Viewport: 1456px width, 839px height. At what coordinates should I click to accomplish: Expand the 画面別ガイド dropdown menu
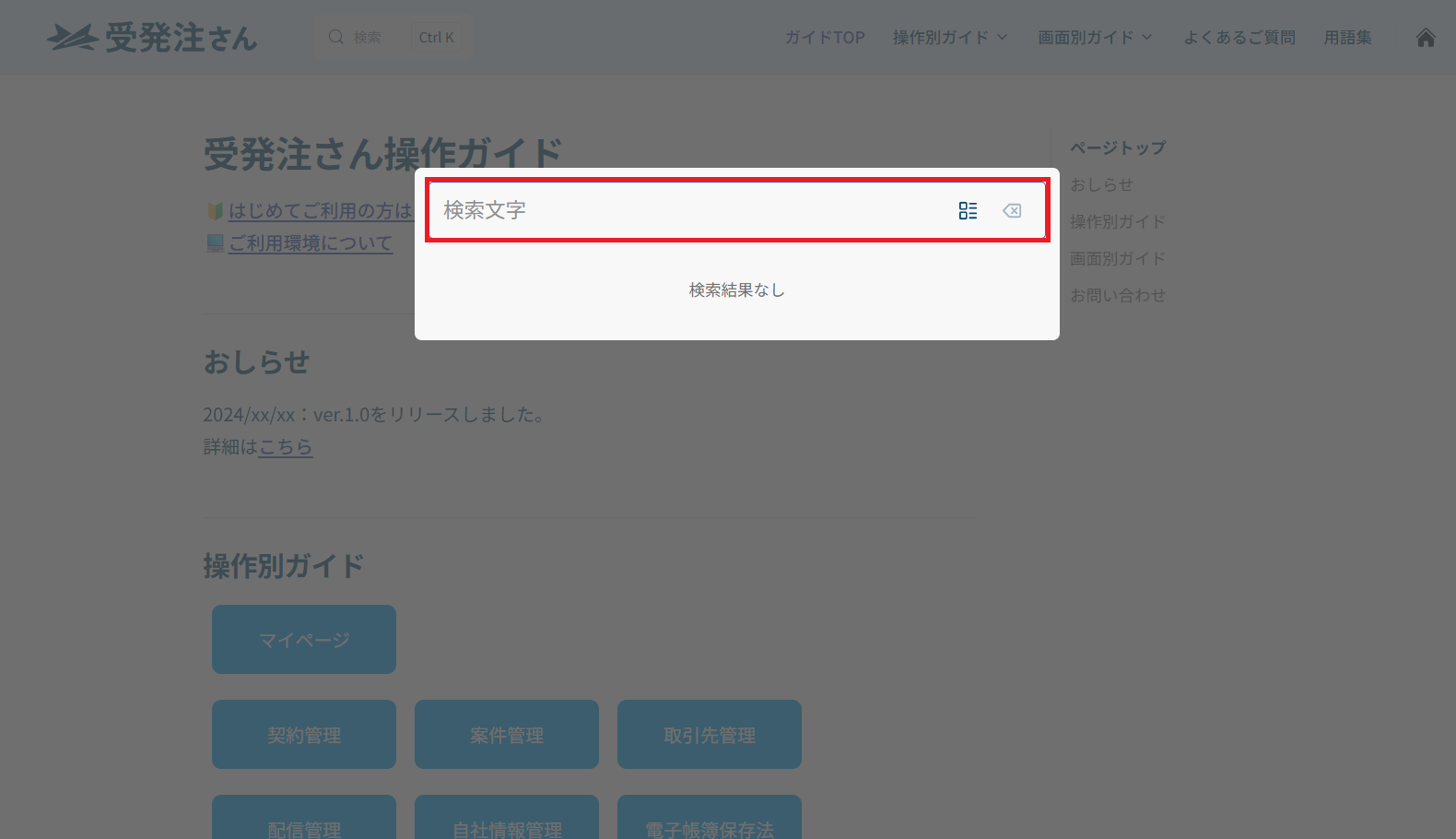[1096, 38]
